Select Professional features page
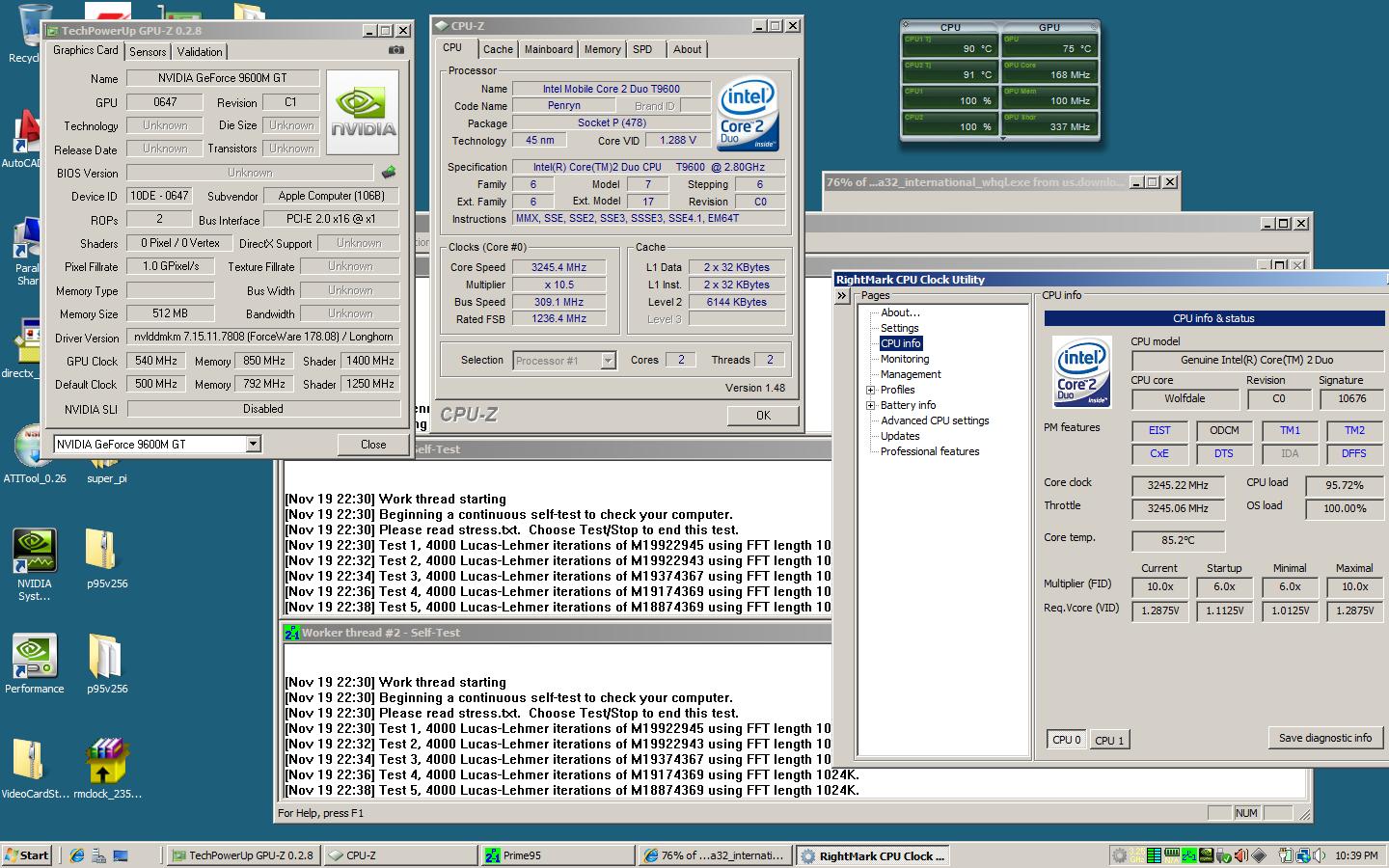Viewport: 1389px width, 868px height. [x=930, y=451]
